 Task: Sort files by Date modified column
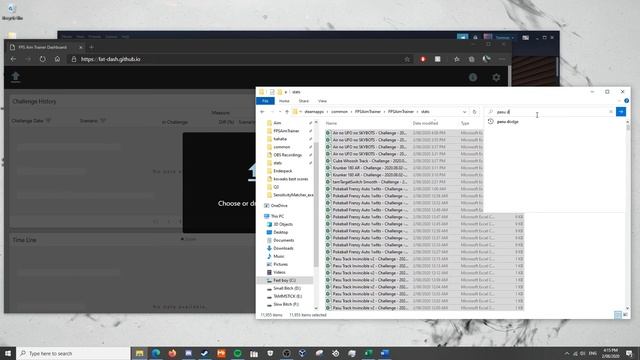425,123
